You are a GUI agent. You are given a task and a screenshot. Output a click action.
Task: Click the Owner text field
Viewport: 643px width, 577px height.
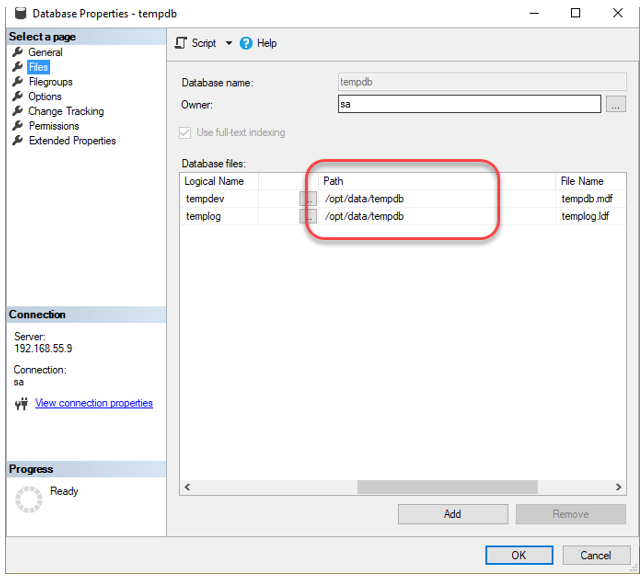pos(469,104)
